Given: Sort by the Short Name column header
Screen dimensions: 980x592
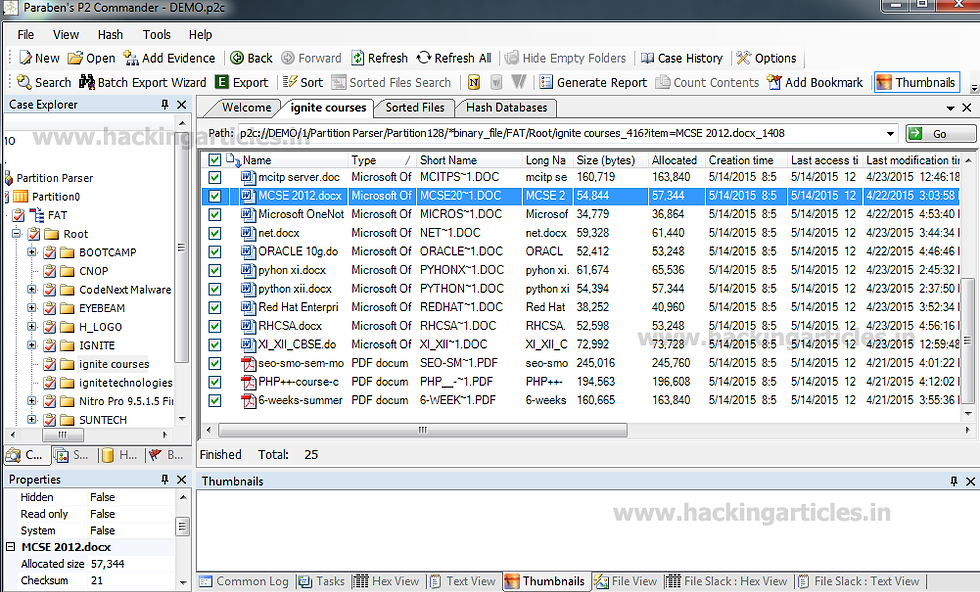Looking at the screenshot, I should point(468,160).
